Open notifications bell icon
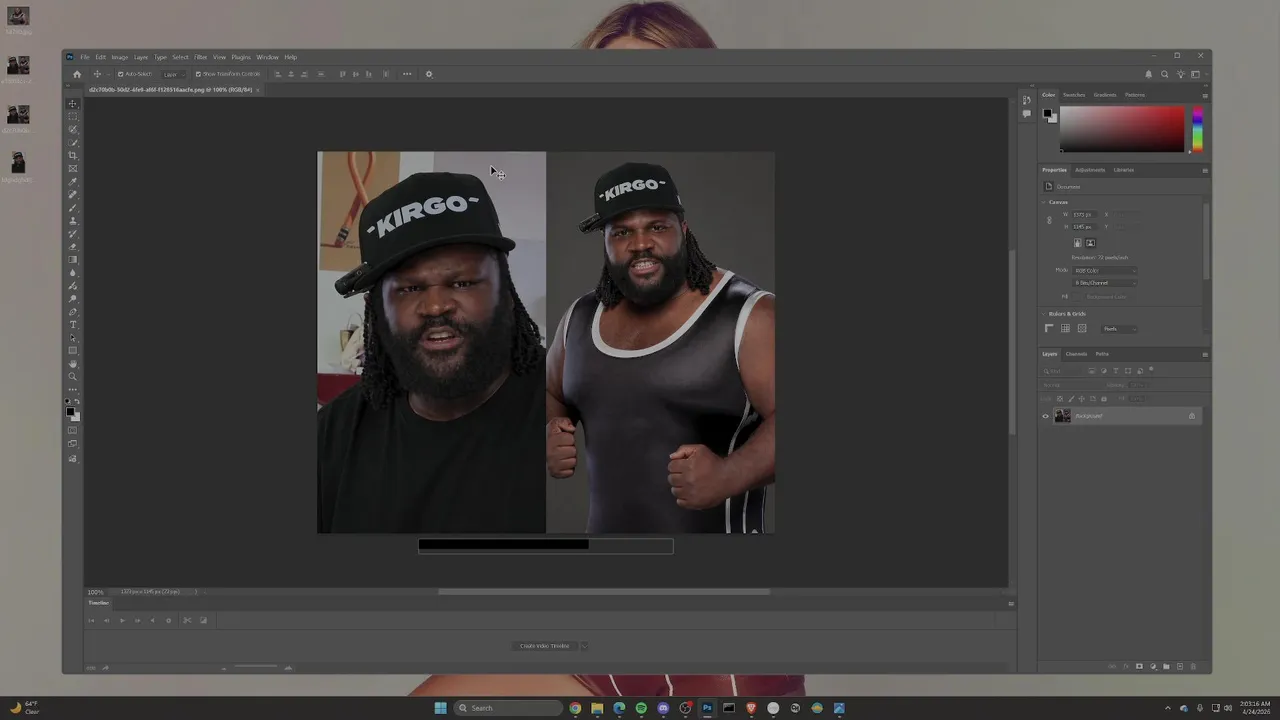This screenshot has height=720, width=1280. [x=1148, y=74]
